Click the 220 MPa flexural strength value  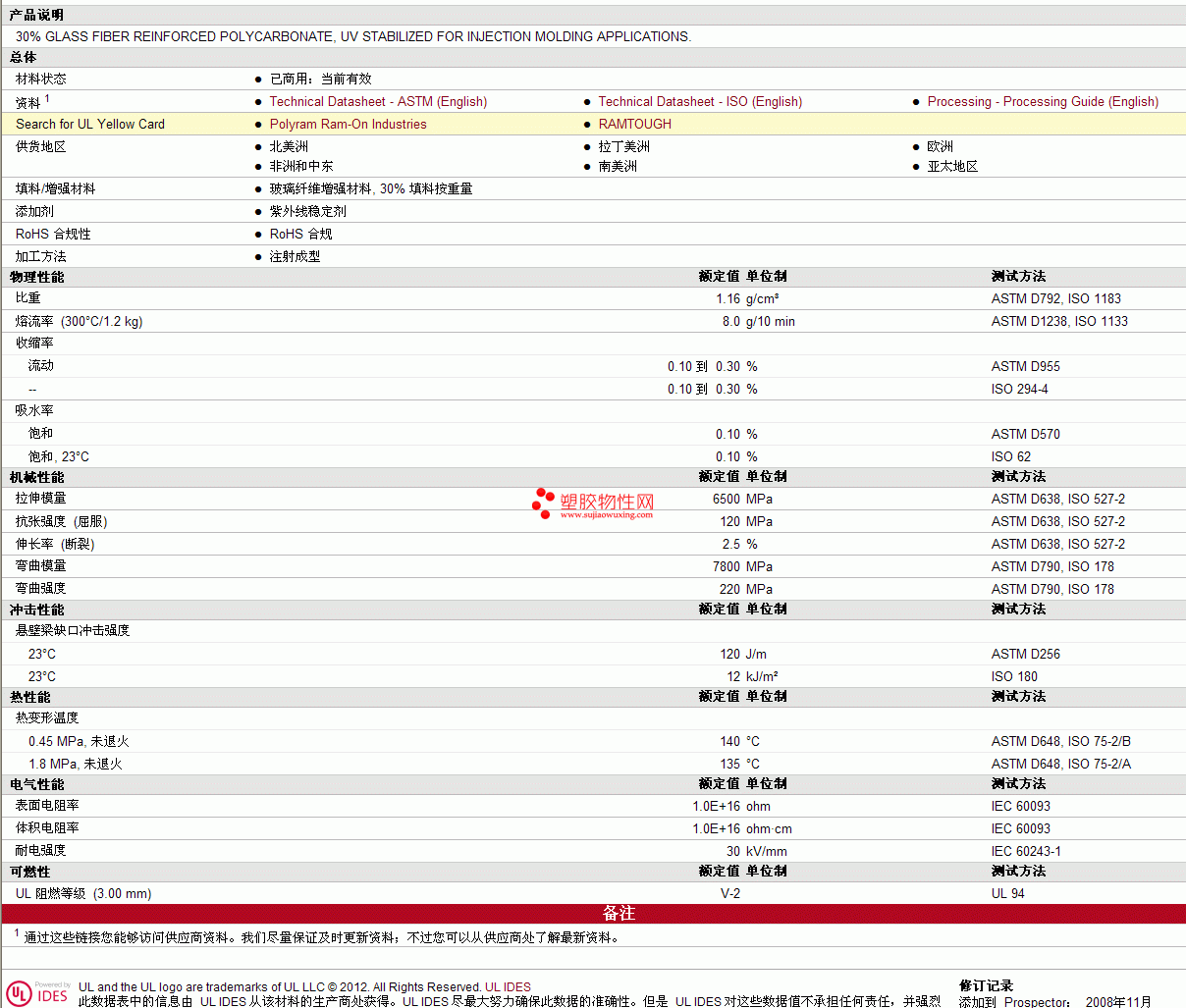(746, 589)
